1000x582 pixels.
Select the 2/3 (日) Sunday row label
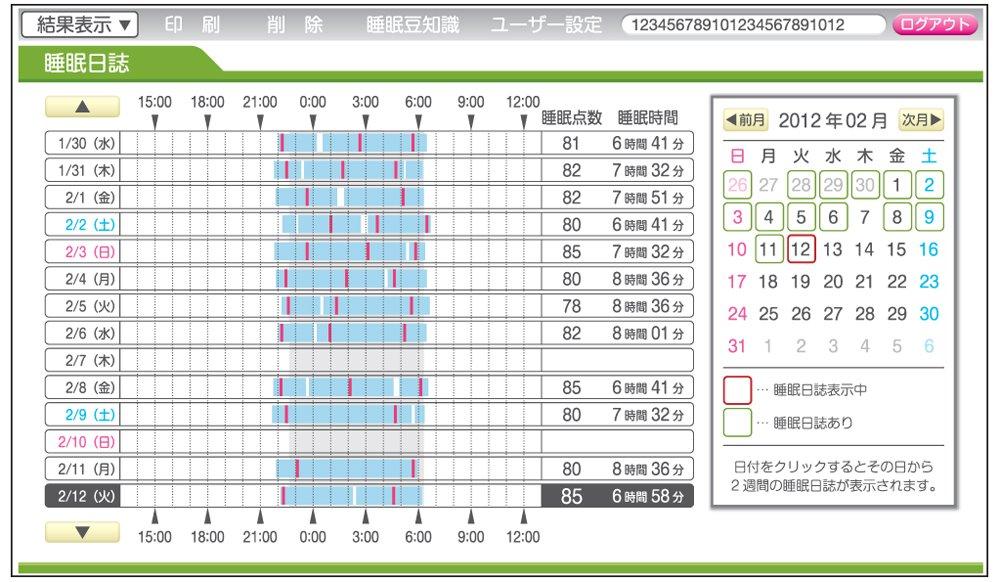point(83,251)
